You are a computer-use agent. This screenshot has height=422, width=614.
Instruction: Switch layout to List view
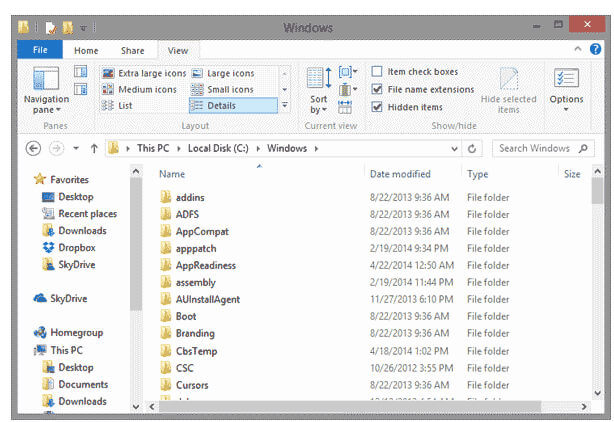(117, 106)
